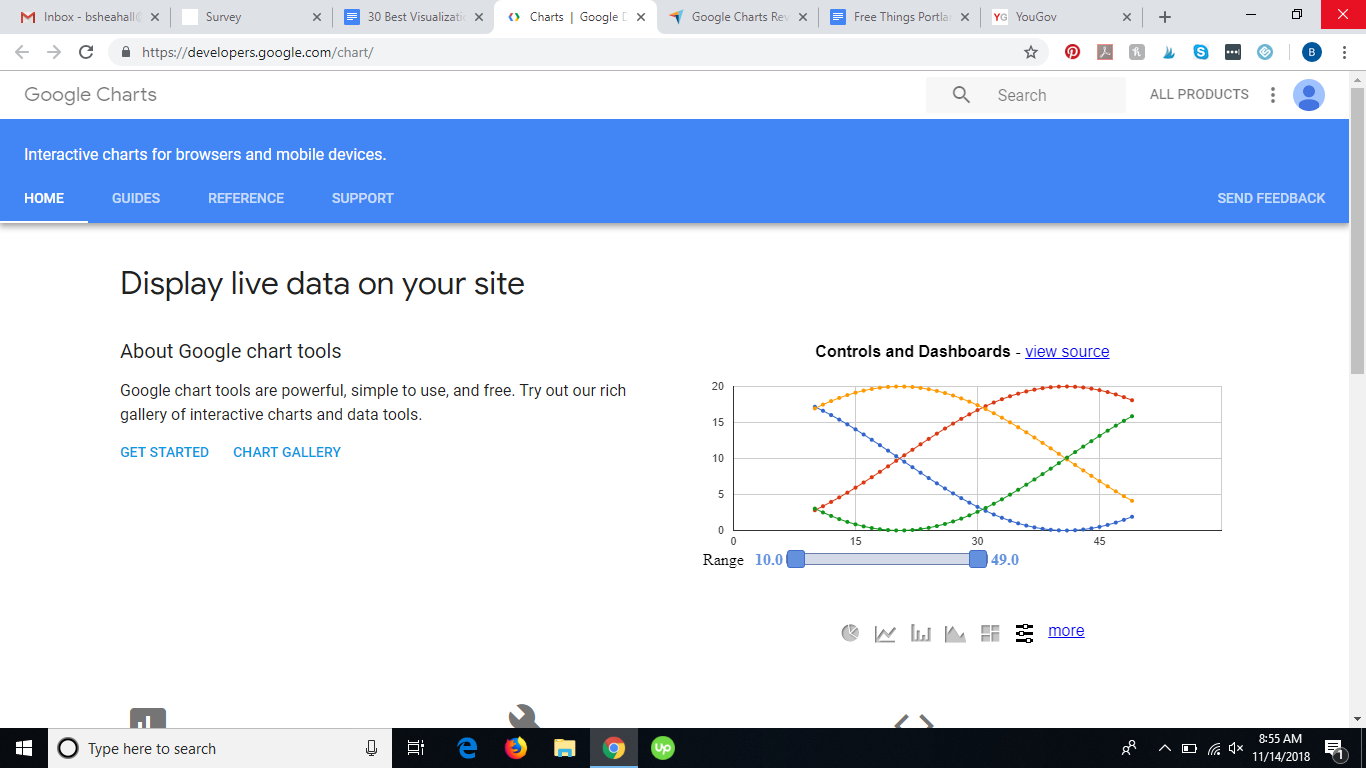Open the Google account avatar in header
This screenshot has height=768, width=1366.
click(1309, 95)
